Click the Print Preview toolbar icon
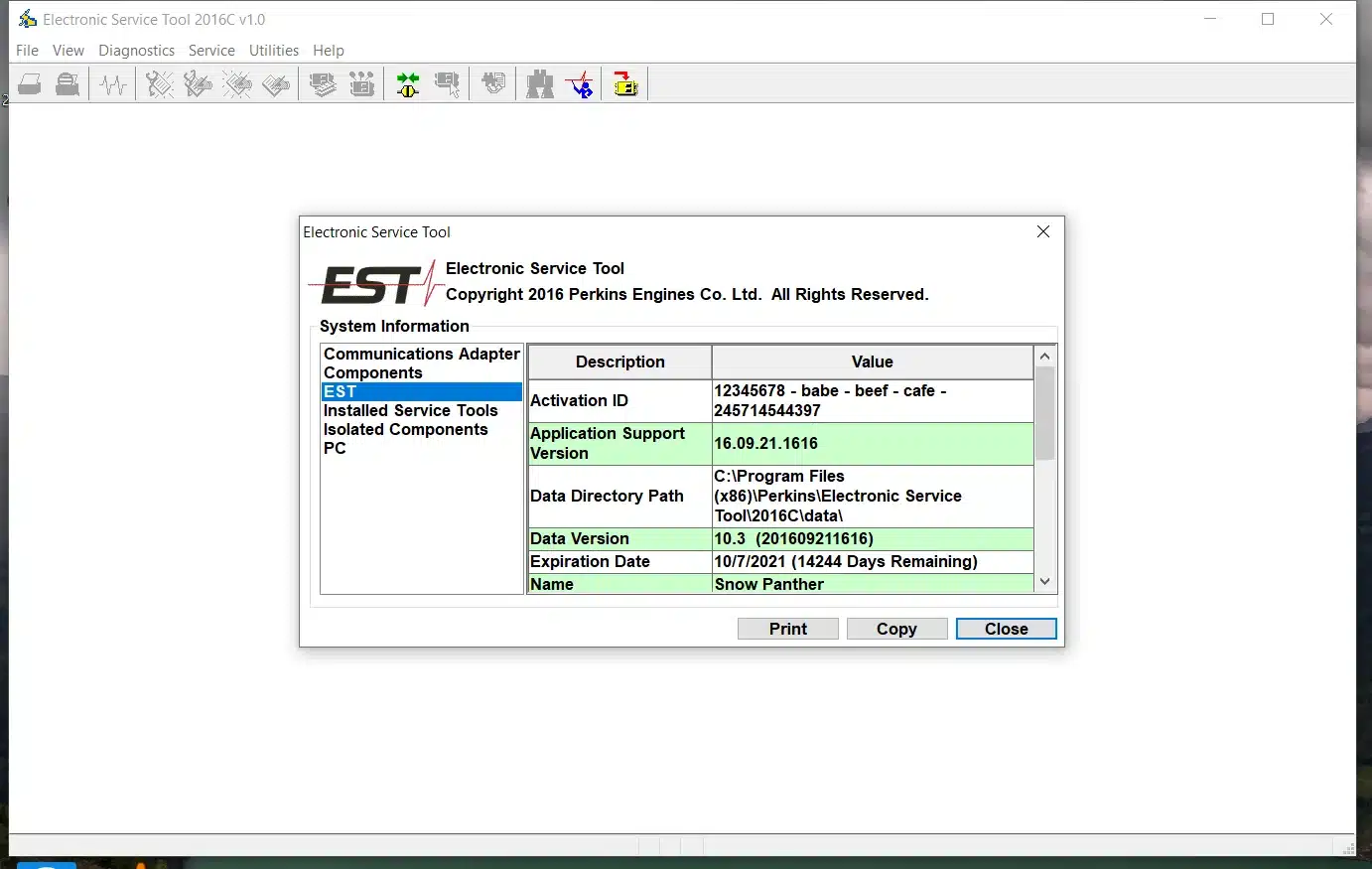This screenshot has height=869, width=1372. pos(68,84)
